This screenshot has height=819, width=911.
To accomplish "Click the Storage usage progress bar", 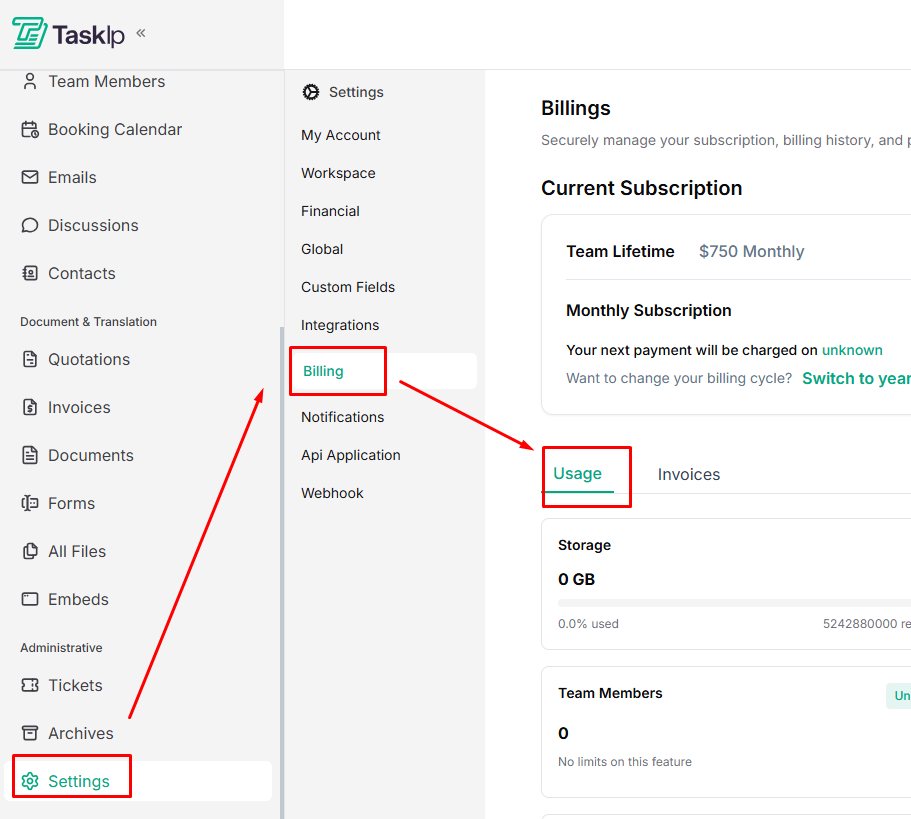I will coord(740,600).
